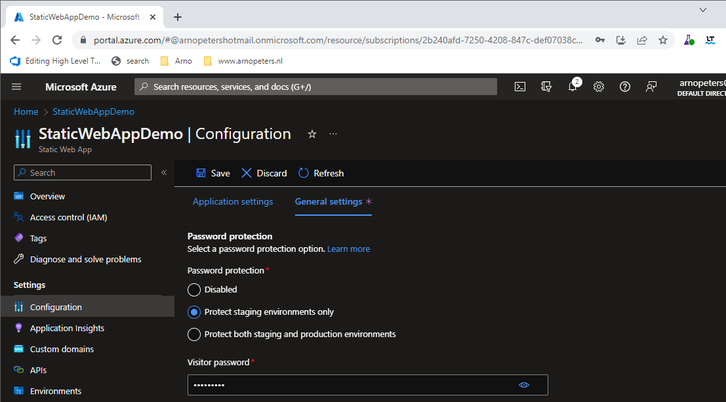Screen dimensions: 726x402
Task: Open the www.arnopeters.nl bookmarks folder
Action: pos(243,61)
